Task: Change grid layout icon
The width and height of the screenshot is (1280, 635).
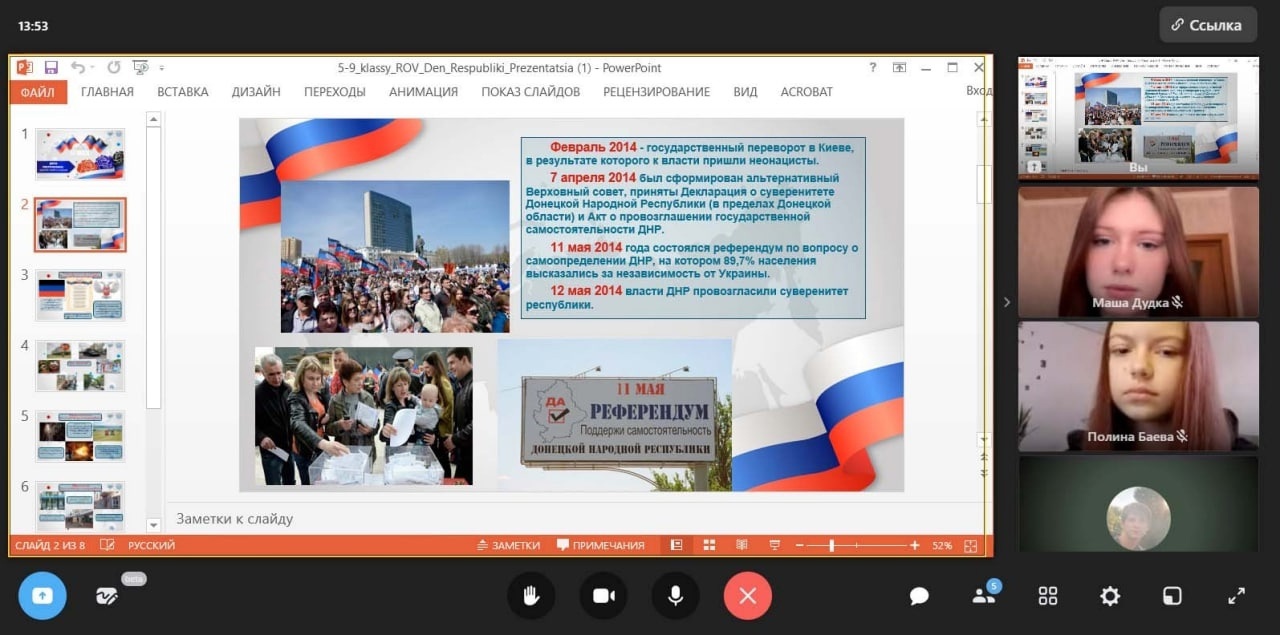Action: coord(1048,596)
